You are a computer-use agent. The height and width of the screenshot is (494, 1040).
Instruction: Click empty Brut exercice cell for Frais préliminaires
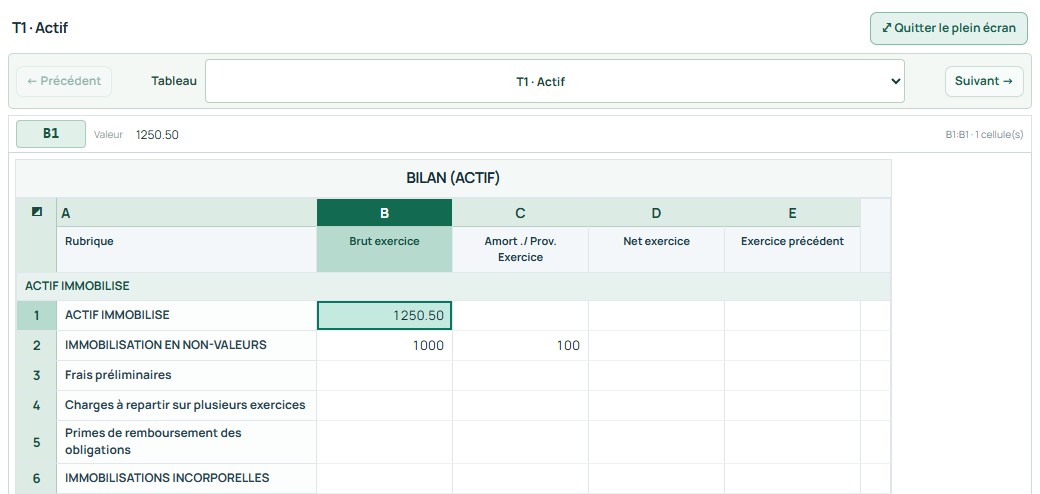(x=385, y=375)
